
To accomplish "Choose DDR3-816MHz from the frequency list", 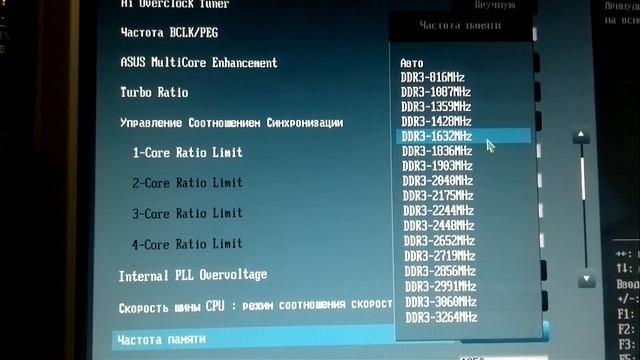I will click(x=432, y=77).
